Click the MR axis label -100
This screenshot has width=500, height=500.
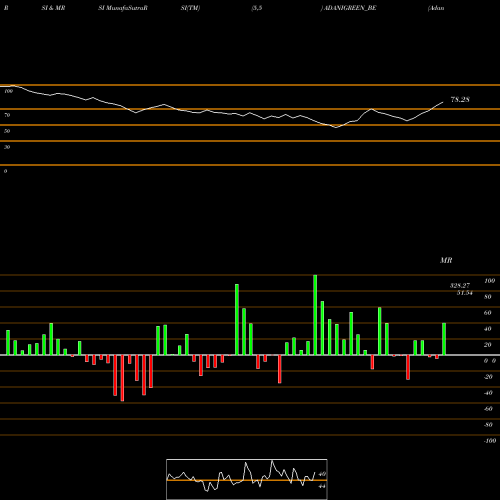[490, 441]
